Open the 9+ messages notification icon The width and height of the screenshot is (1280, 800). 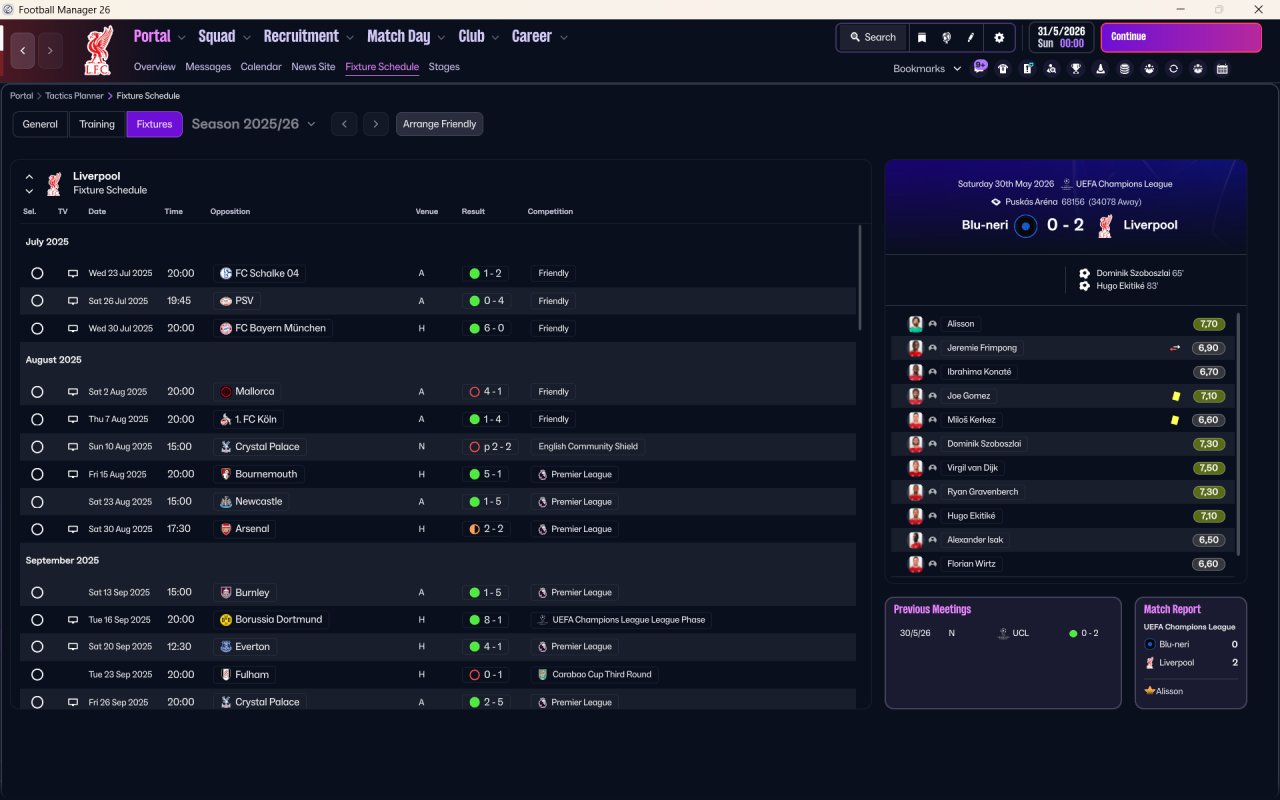tap(980, 67)
